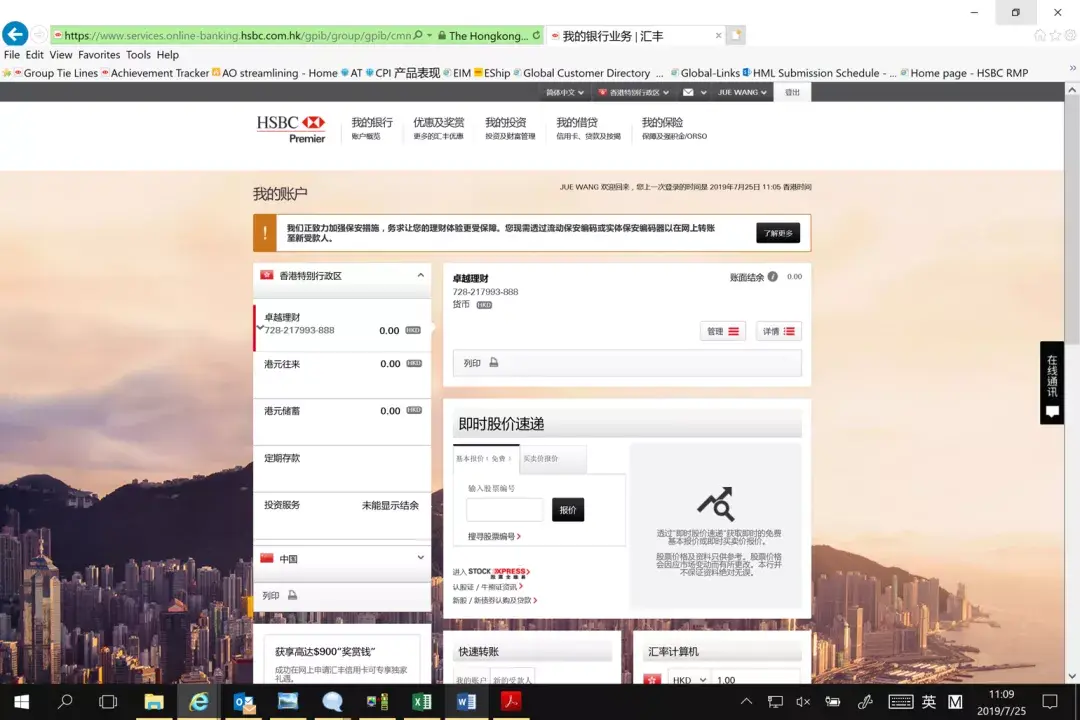Click the HSBC Premier logo
The image size is (1080, 720).
(x=291, y=126)
